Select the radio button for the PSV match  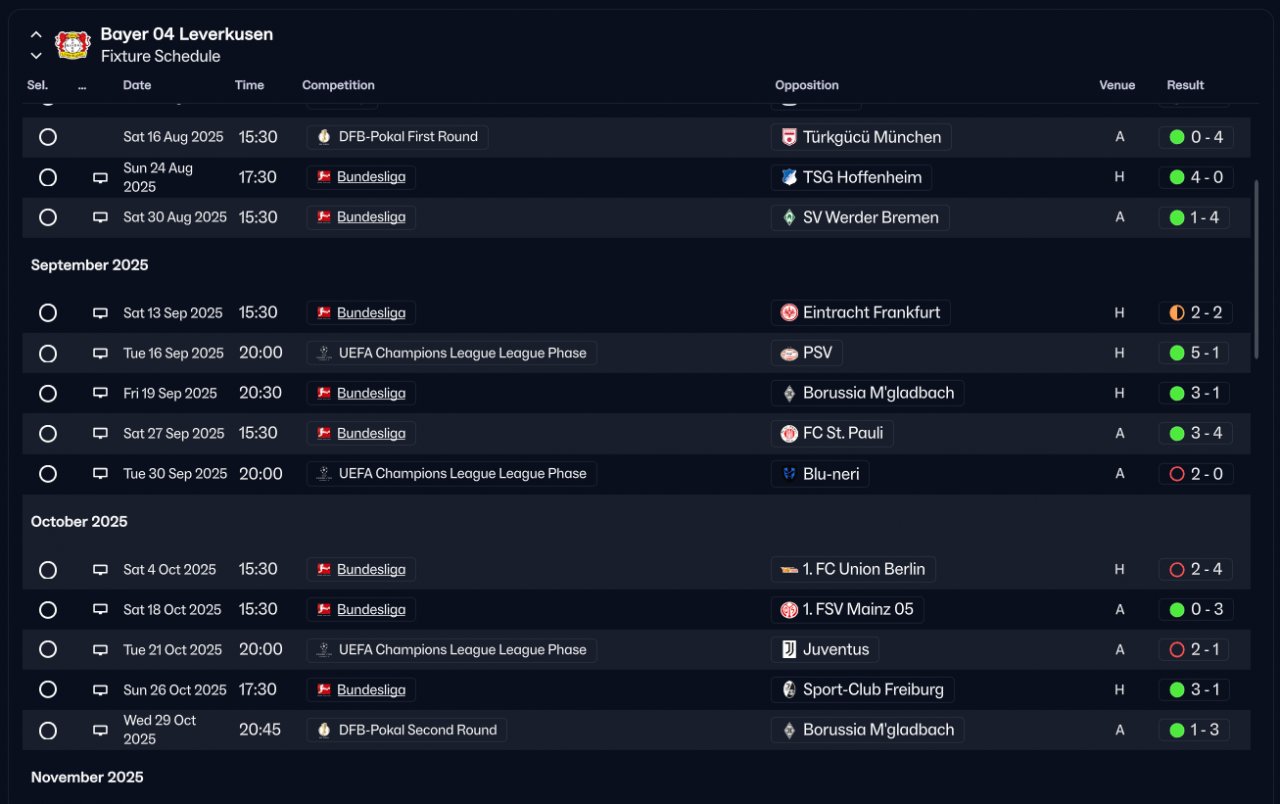(x=48, y=353)
